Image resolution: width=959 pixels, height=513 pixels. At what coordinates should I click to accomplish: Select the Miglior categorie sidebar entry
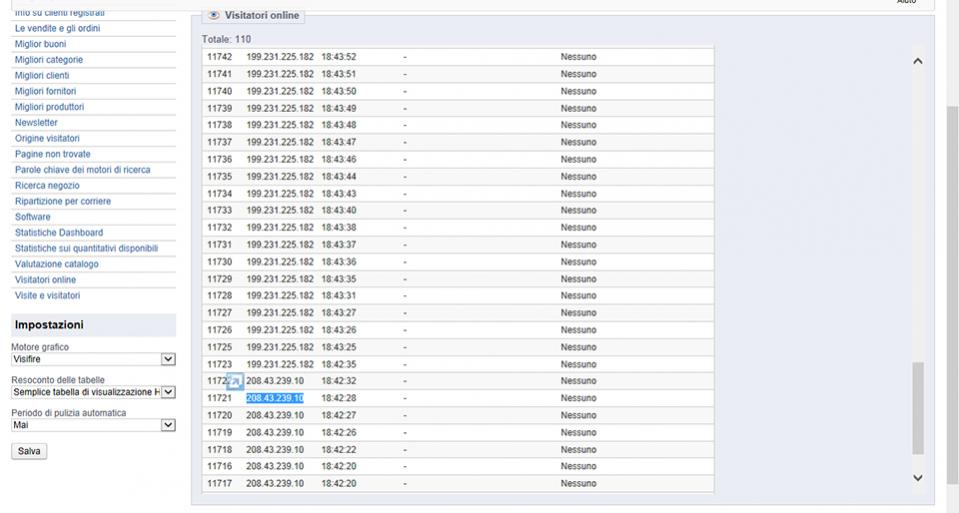click(x=49, y=60)
